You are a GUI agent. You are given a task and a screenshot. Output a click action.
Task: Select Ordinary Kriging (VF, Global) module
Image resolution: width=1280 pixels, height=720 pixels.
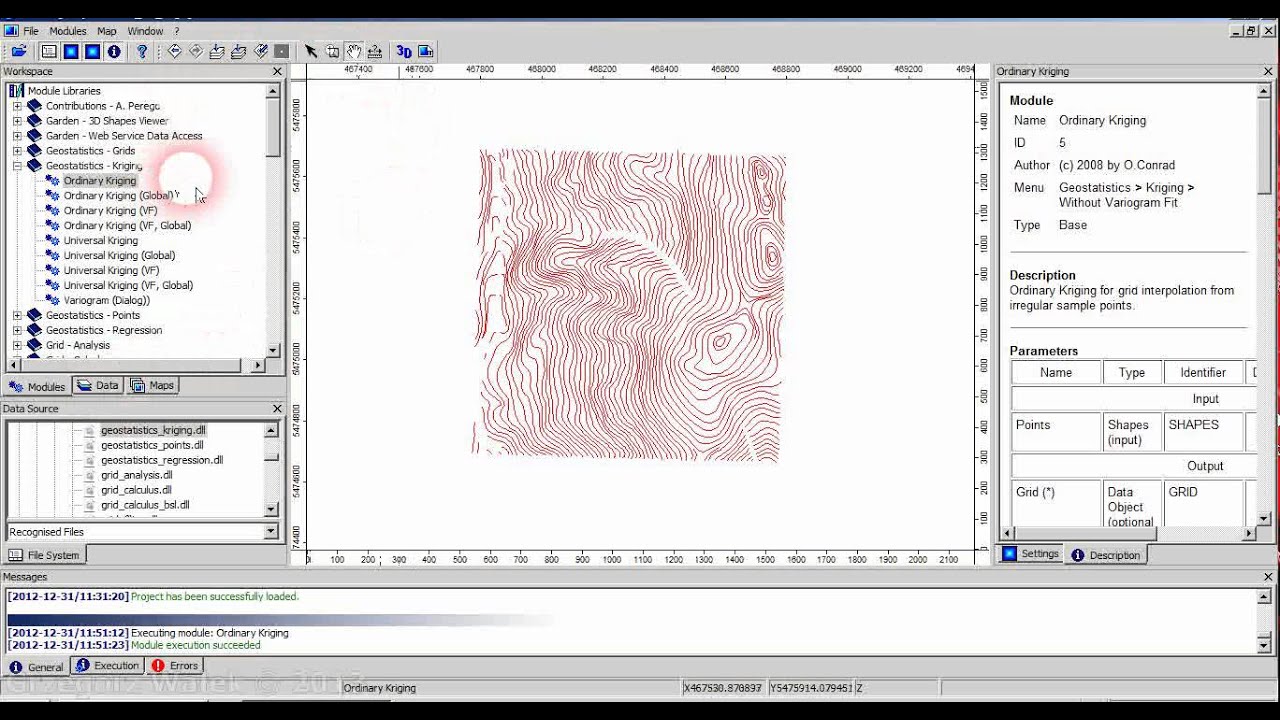coord(127,225)
